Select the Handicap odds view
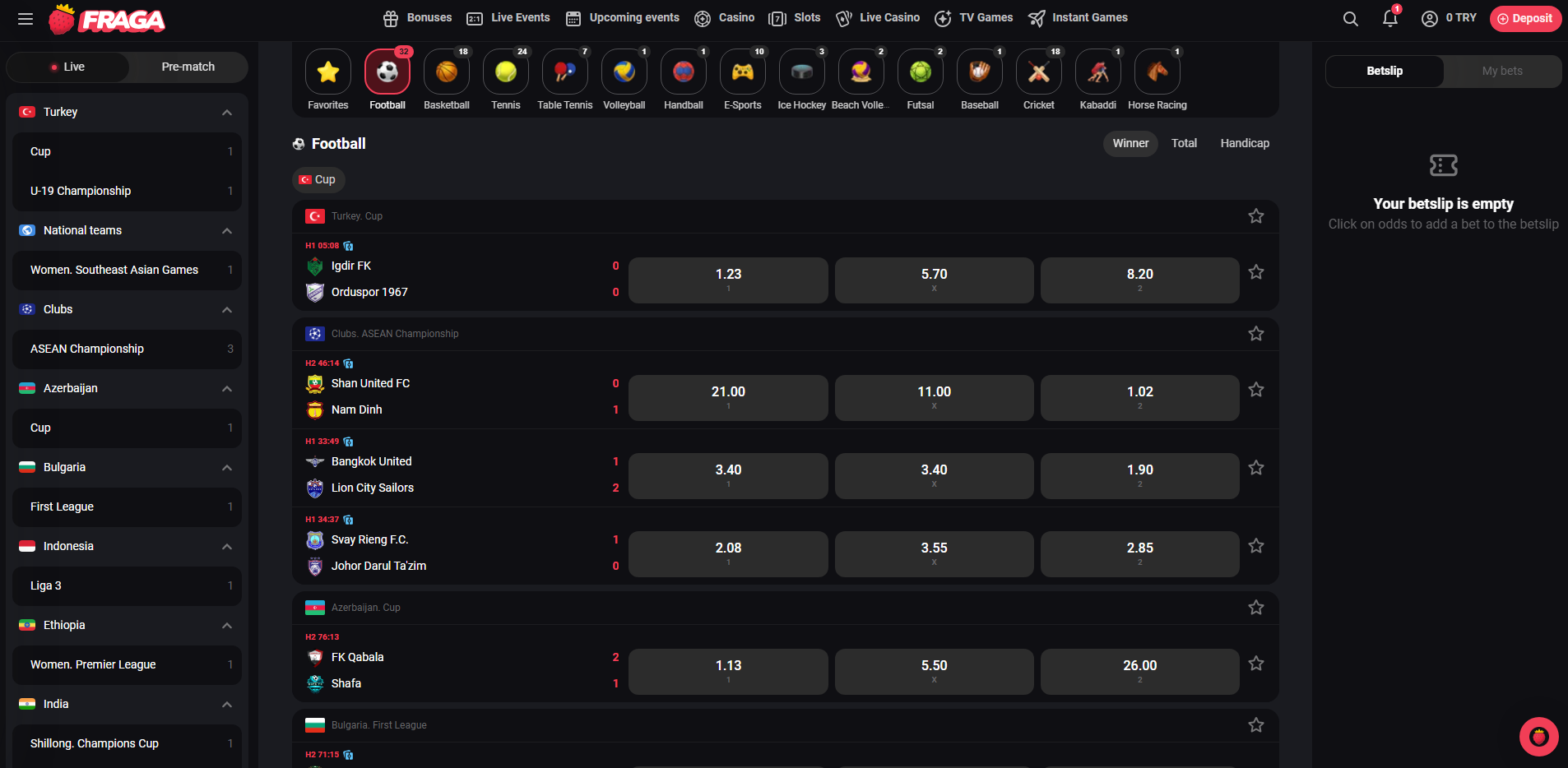Image resolution: width=1568 pixels, height=768 pixels. 1244,143
